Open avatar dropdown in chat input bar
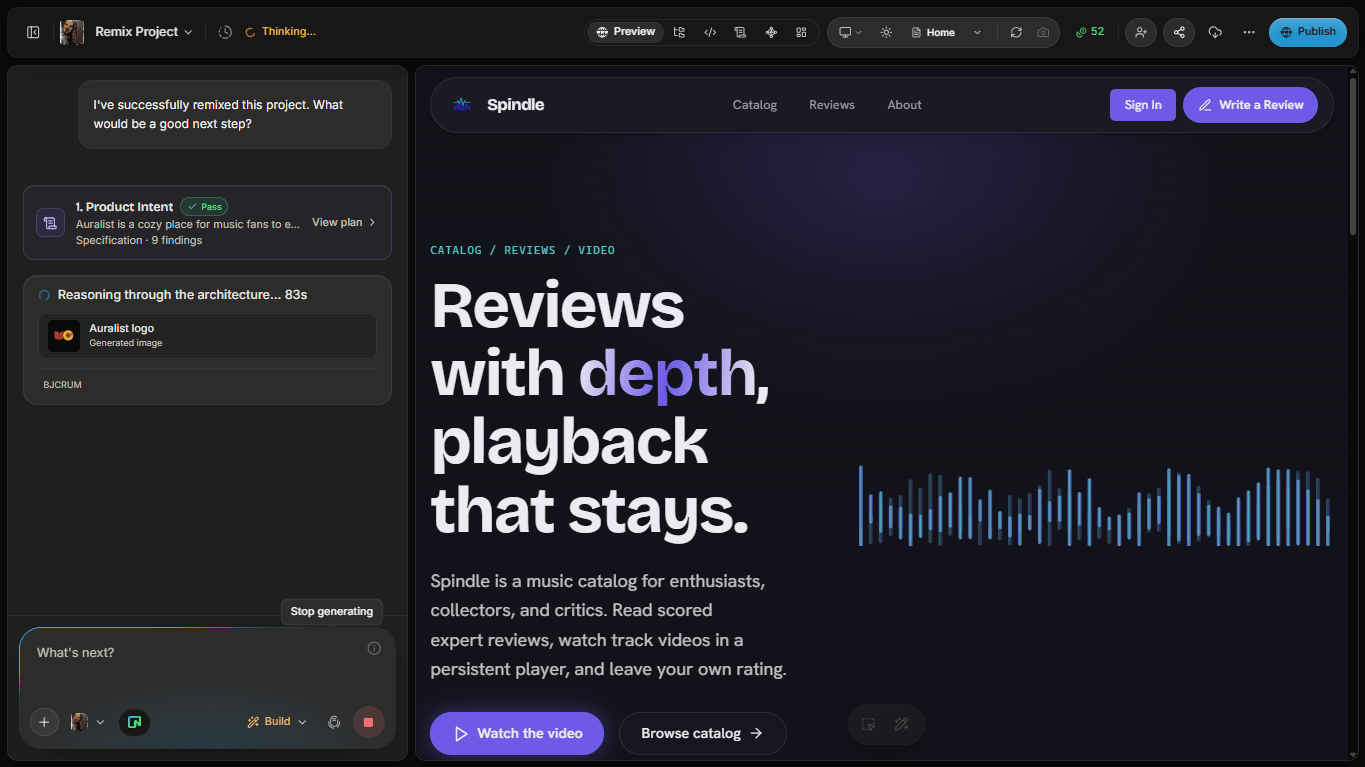Screen dimensions: 1365x767 [x=88, y=722]
